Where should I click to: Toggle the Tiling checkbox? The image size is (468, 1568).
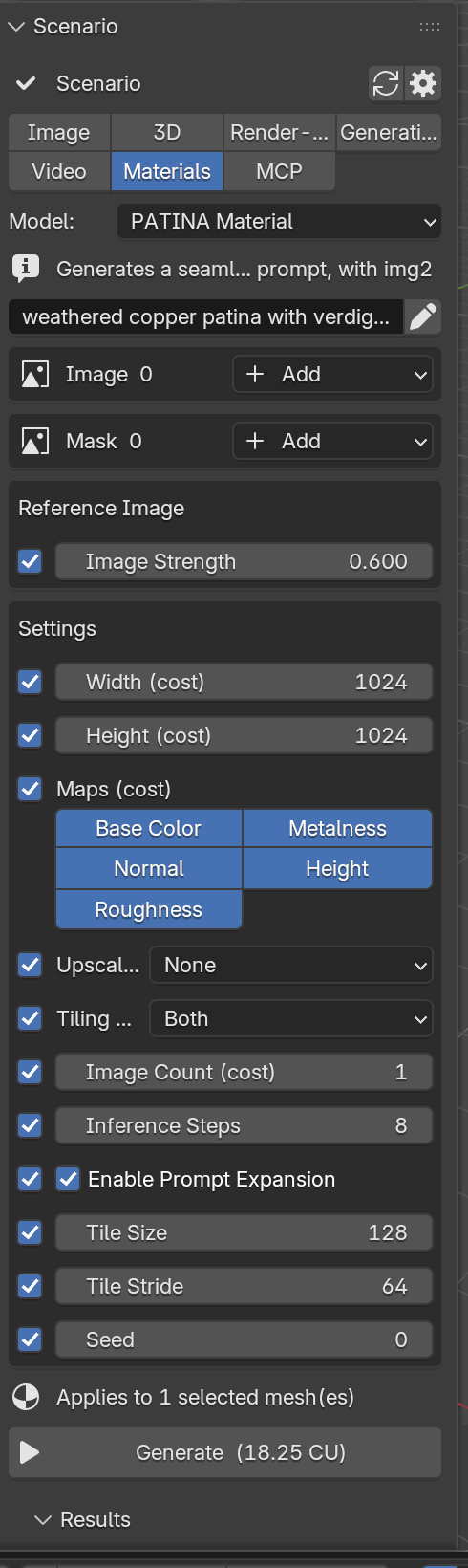pyautogui.click(x=30, y=1018)
